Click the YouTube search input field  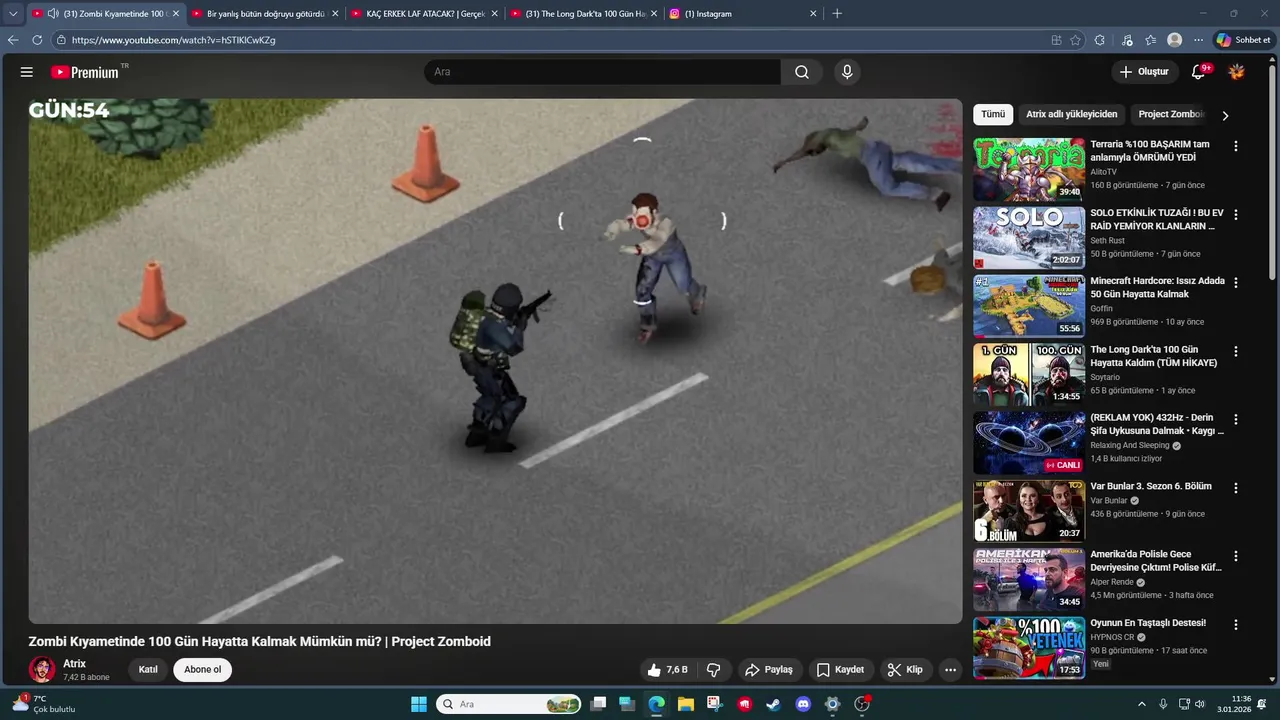click(x=602, y=72)
